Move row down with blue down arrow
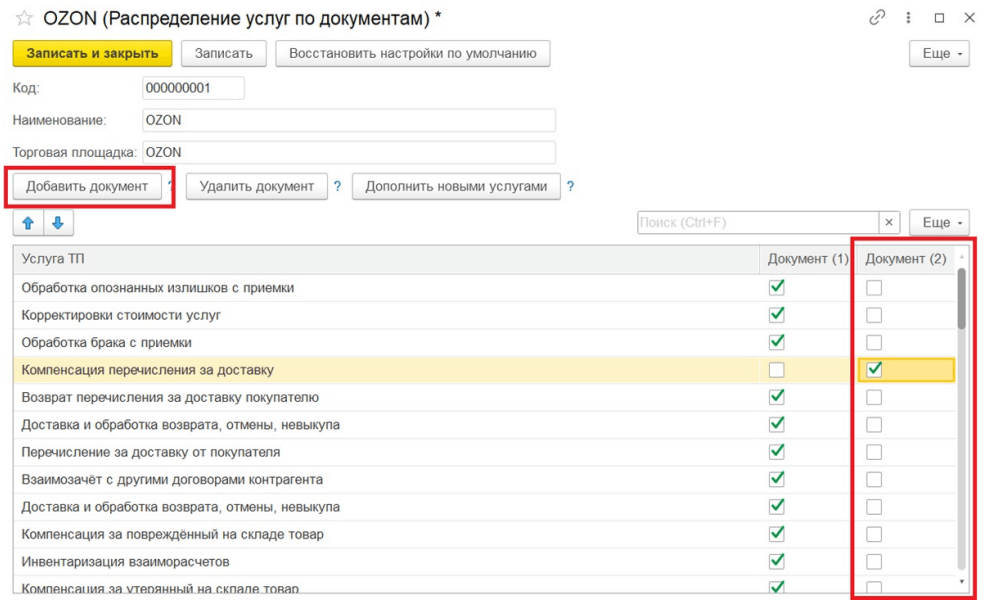 57,222
